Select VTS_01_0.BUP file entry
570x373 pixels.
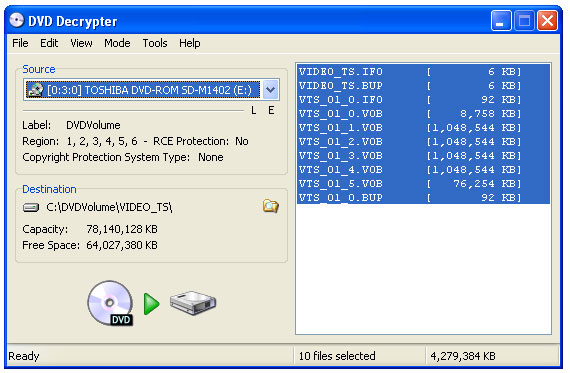(x=424, y=197)
